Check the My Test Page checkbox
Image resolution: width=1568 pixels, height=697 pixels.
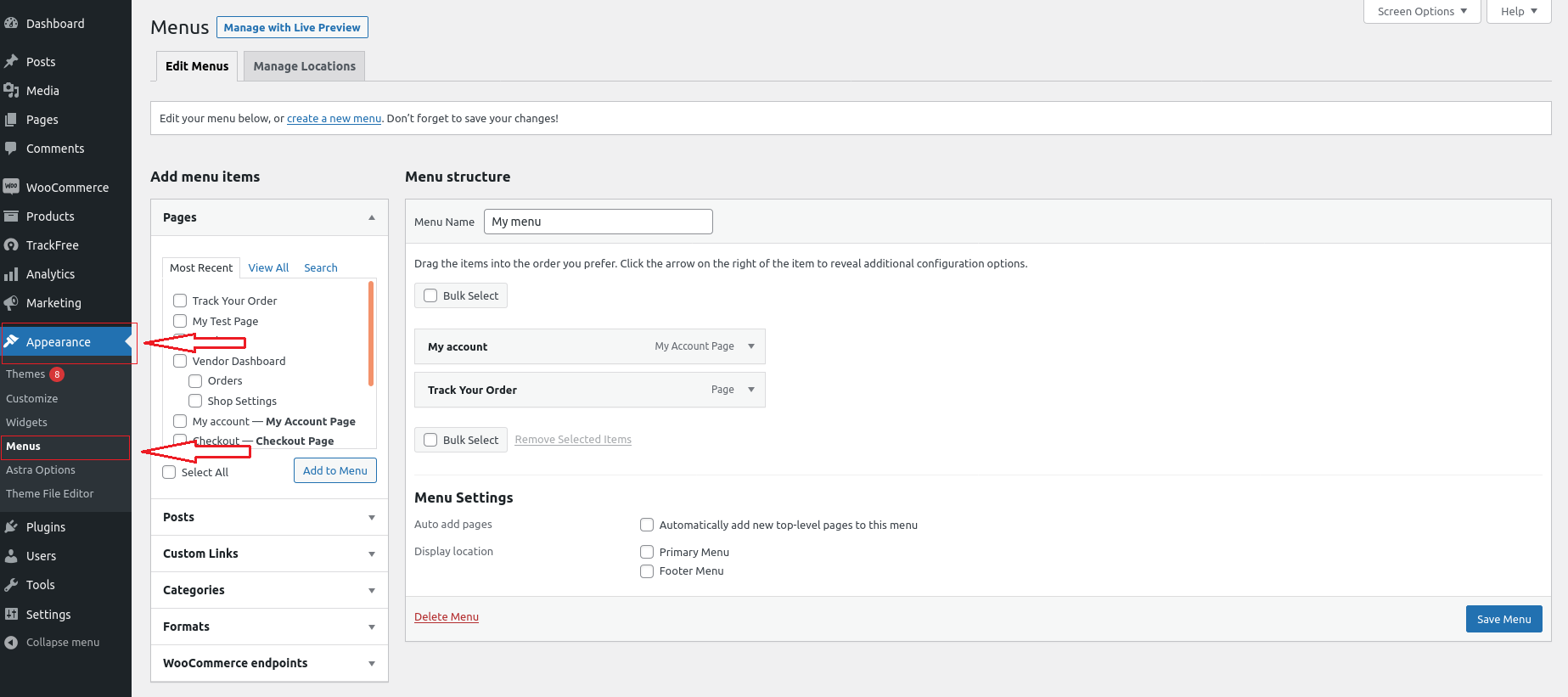[180, 321]
